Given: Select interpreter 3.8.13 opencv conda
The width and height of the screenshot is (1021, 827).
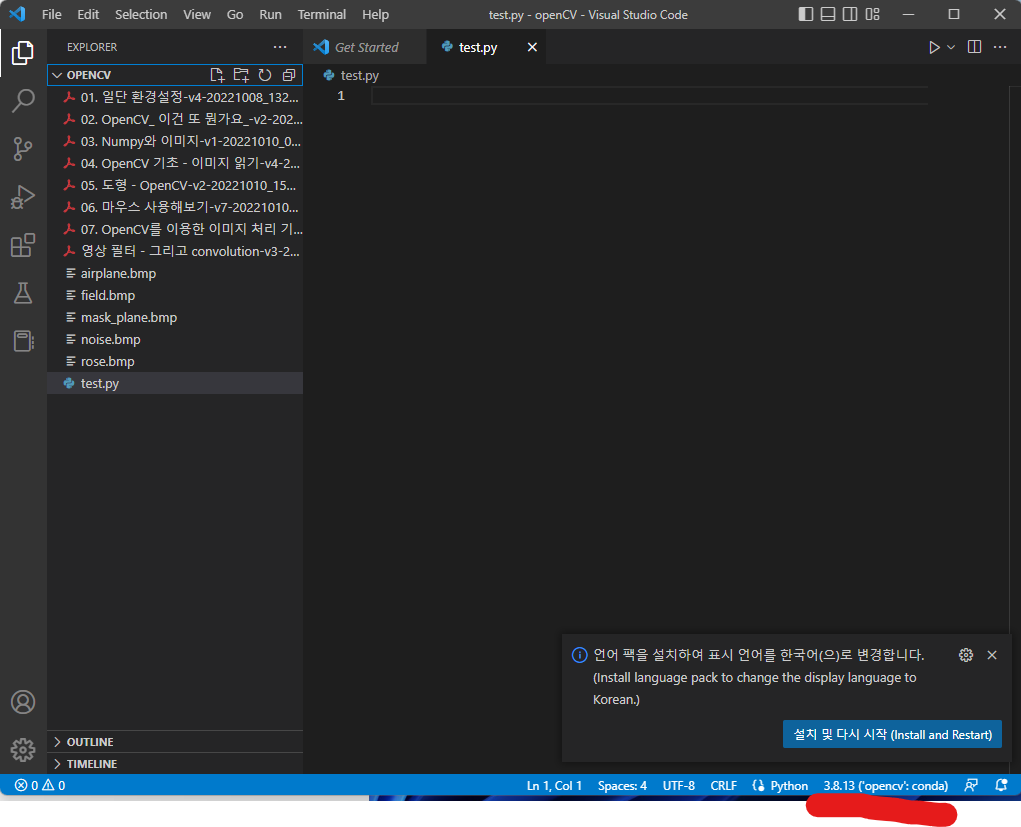Looking at the screenshot, I should (x=886, y=785).
